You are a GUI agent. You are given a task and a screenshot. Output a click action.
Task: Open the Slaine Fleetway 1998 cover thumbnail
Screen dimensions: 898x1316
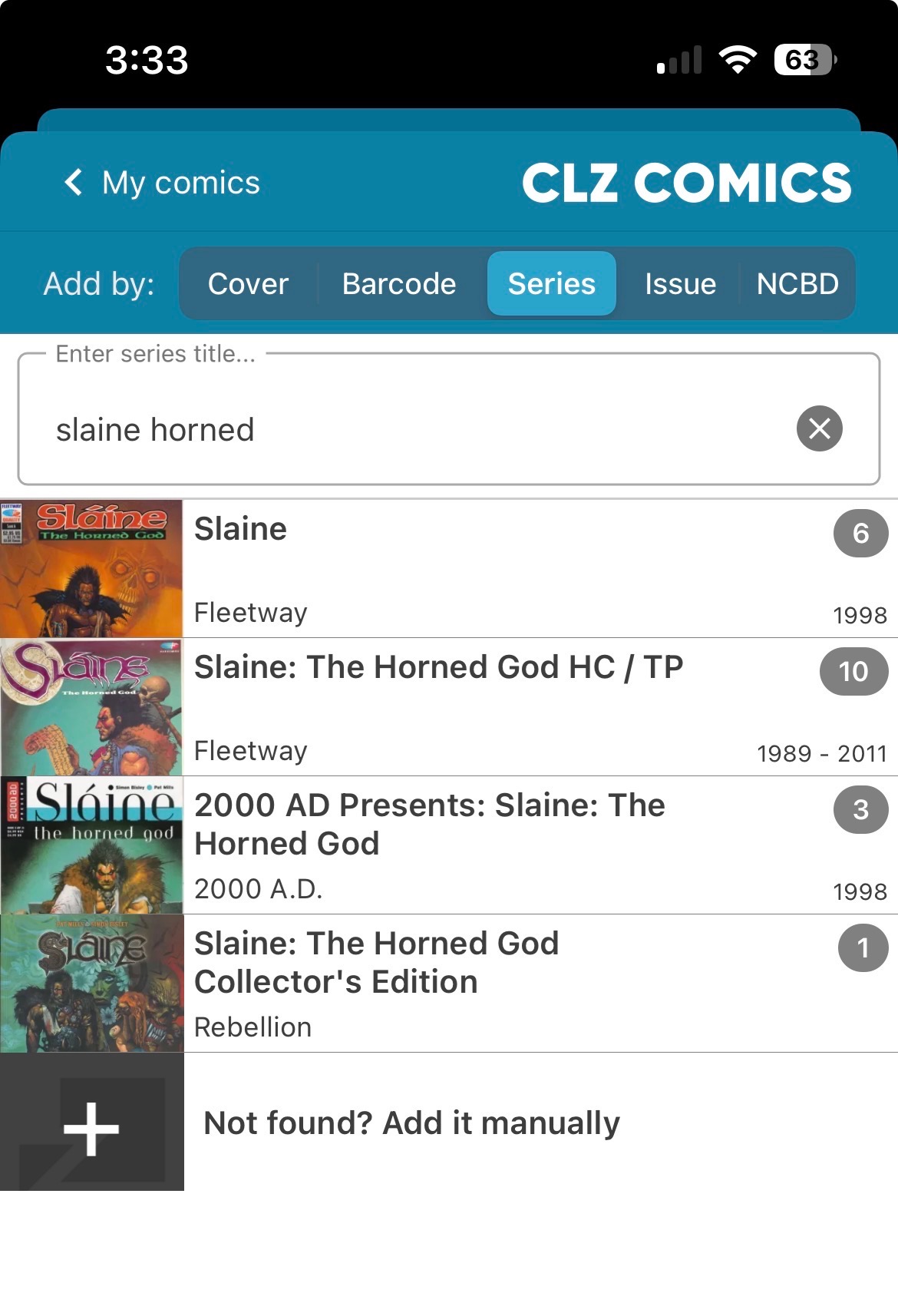(x=91, y=569)
